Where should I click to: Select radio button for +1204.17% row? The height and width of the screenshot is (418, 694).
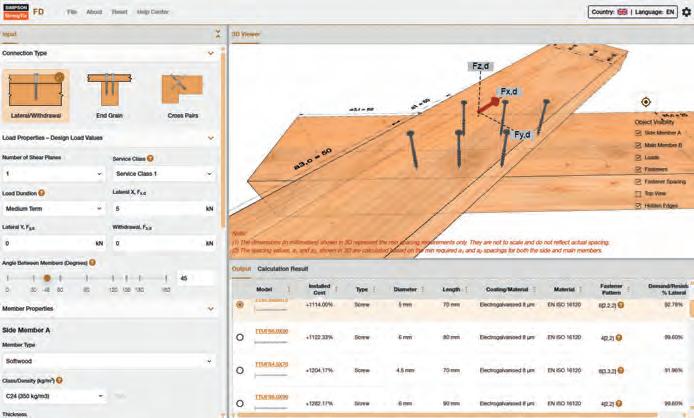(240, 370)
